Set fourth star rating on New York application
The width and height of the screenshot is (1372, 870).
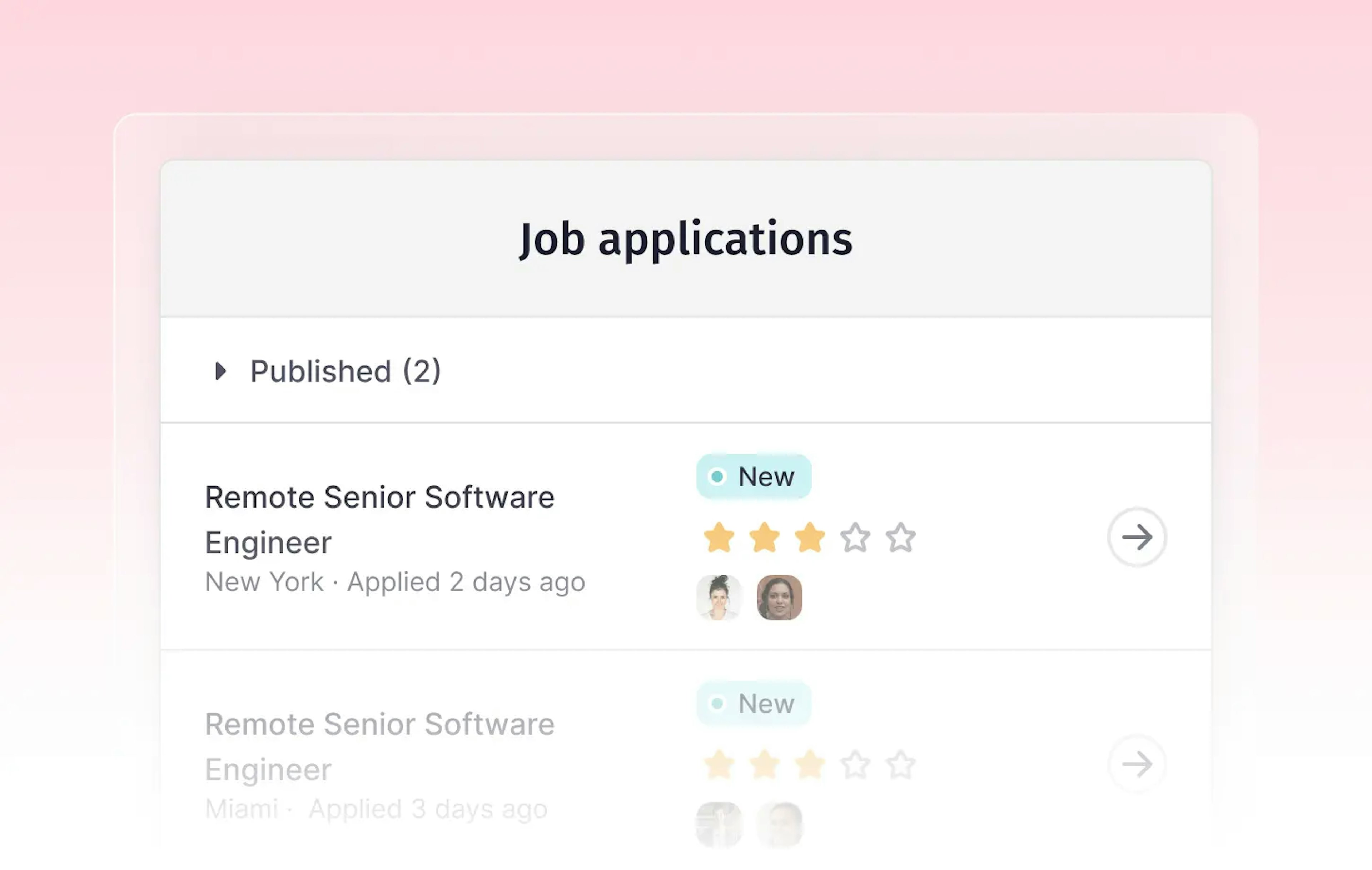pyautogui.click(x=855, y=537)
